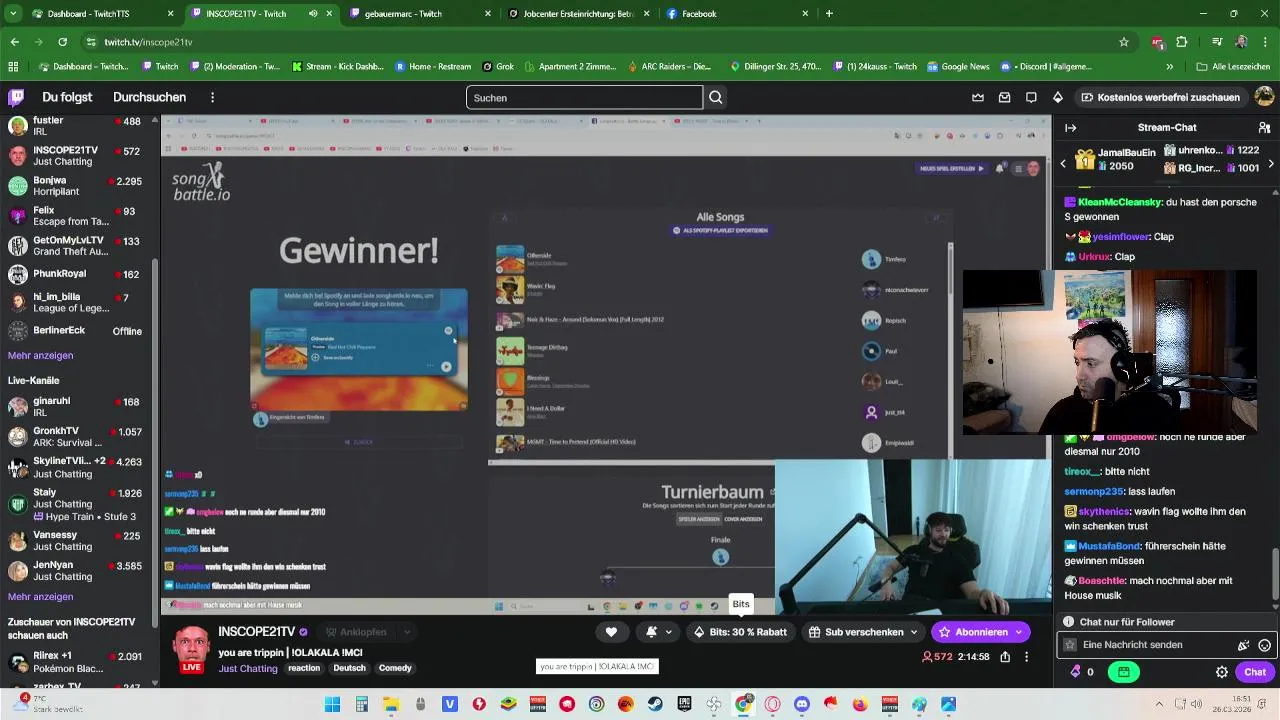The height and width of the screenshot is (720, 1280).
Task: Open the whispers speech bubble icon
Action: [x=1031, y=97]
